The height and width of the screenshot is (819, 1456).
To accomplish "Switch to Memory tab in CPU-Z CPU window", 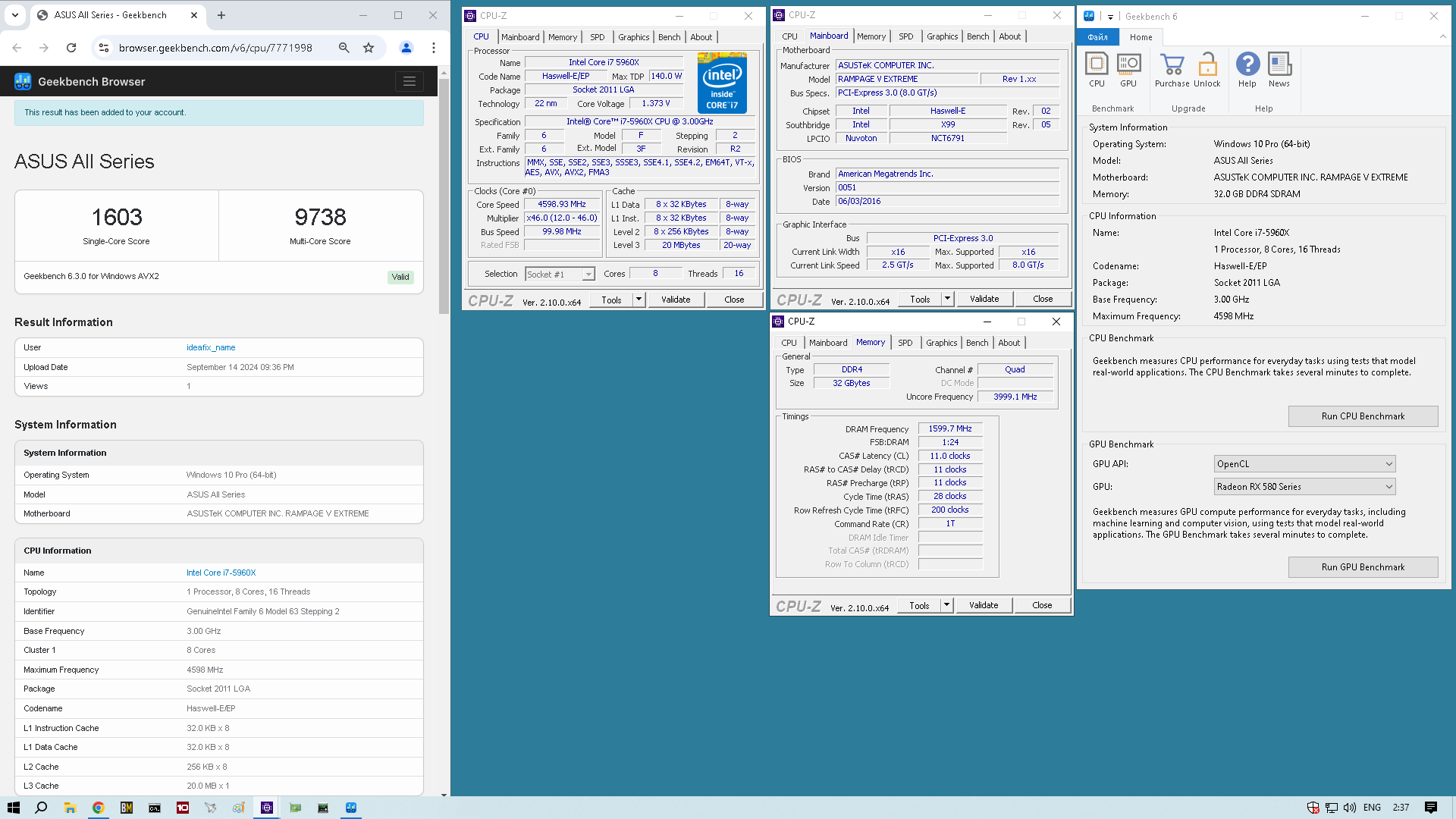I will pos(563,37).
